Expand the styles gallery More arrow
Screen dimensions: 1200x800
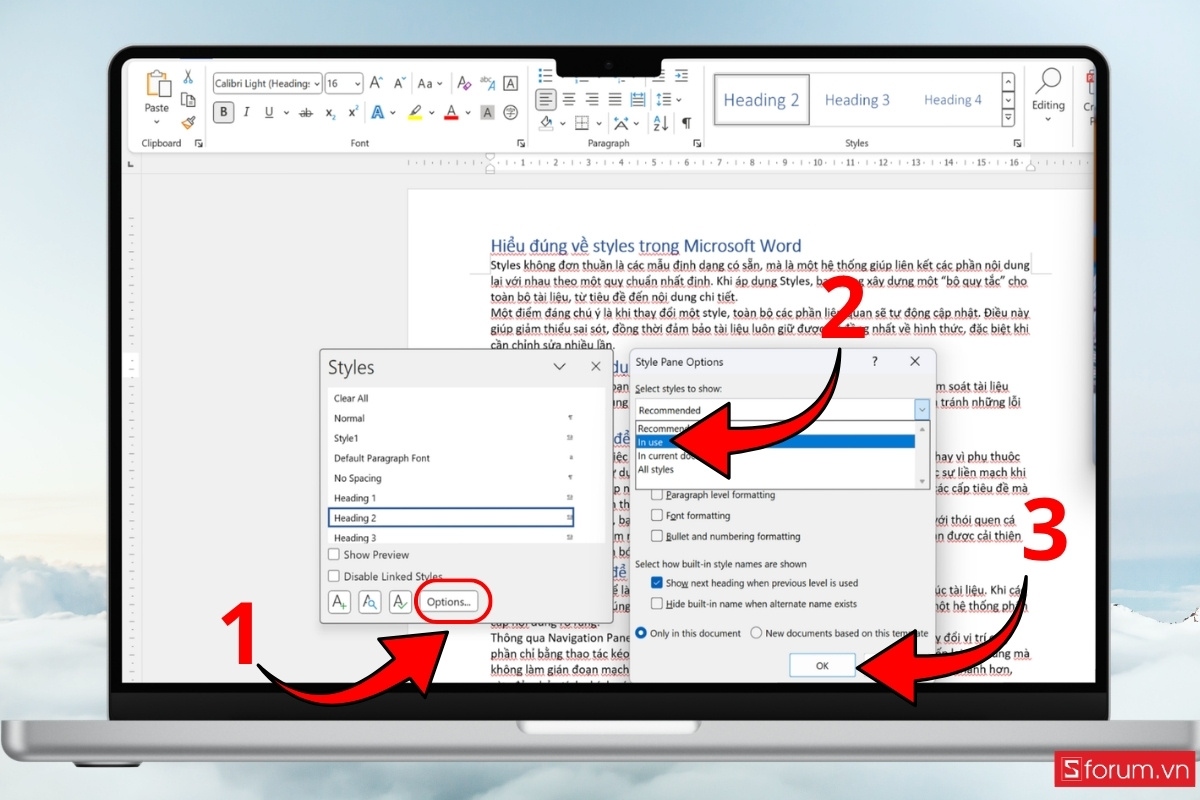click(1009, 119)
